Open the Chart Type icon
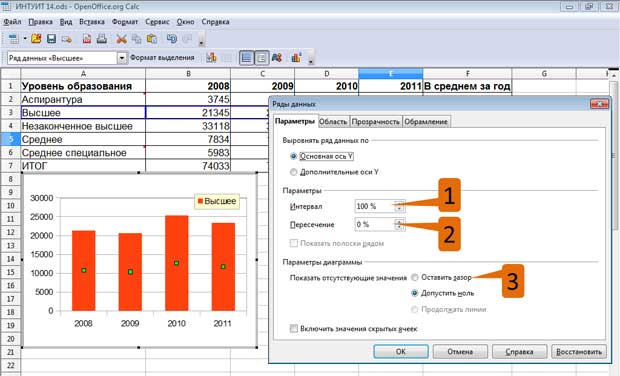620x376 pixels. click(211, 58)
